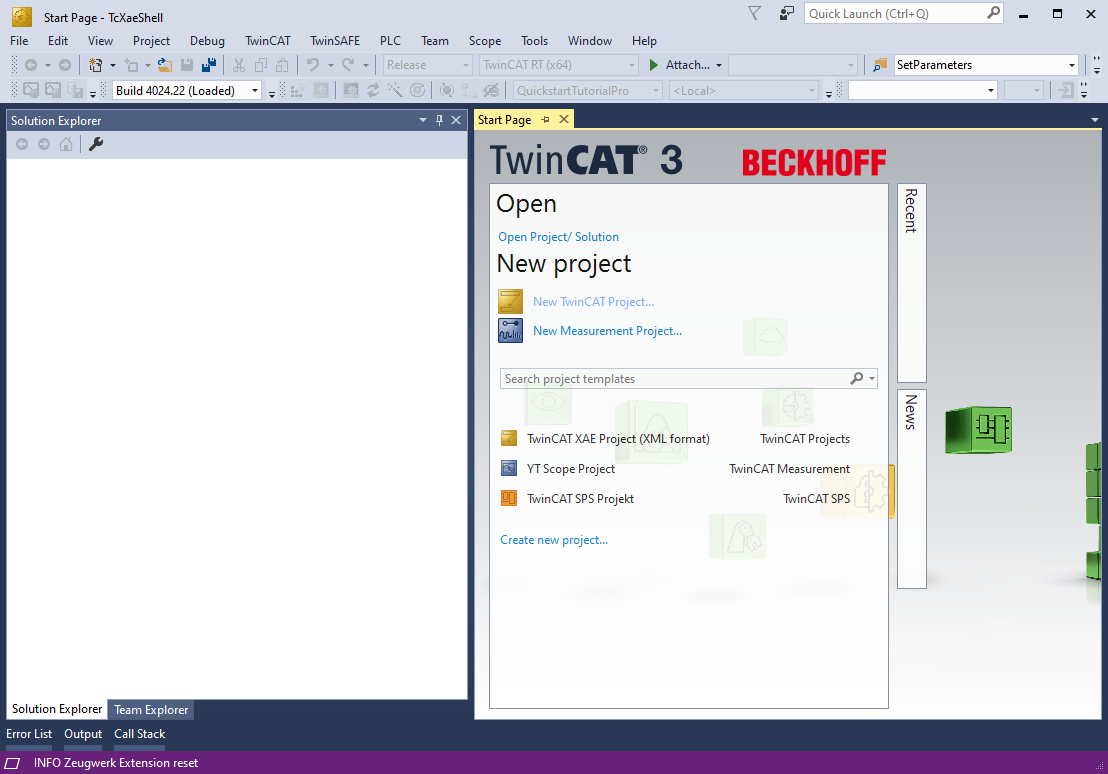Click the New Project toolbar icon
Image resolution: width=1108 pixels, height=774 pixels.
click(x=95, y=65)
